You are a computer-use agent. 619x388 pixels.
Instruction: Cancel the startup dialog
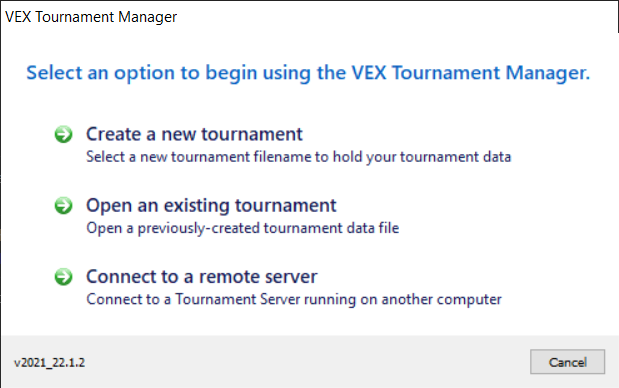[567, 362]
